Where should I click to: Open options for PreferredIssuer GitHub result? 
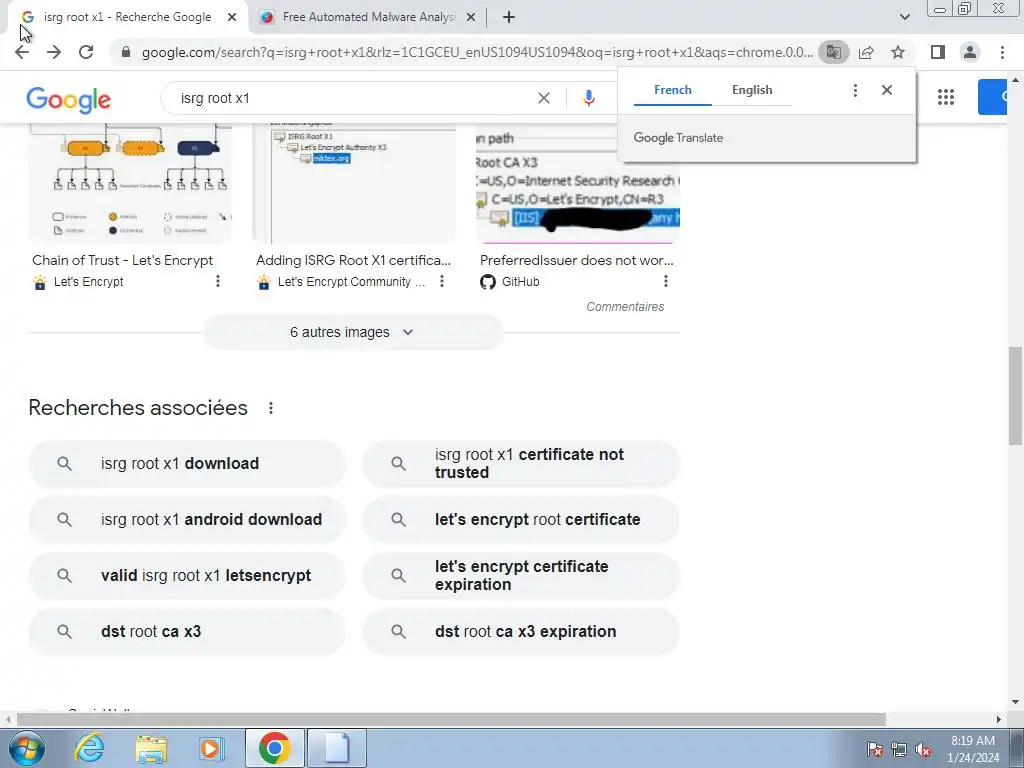(665, 281)
